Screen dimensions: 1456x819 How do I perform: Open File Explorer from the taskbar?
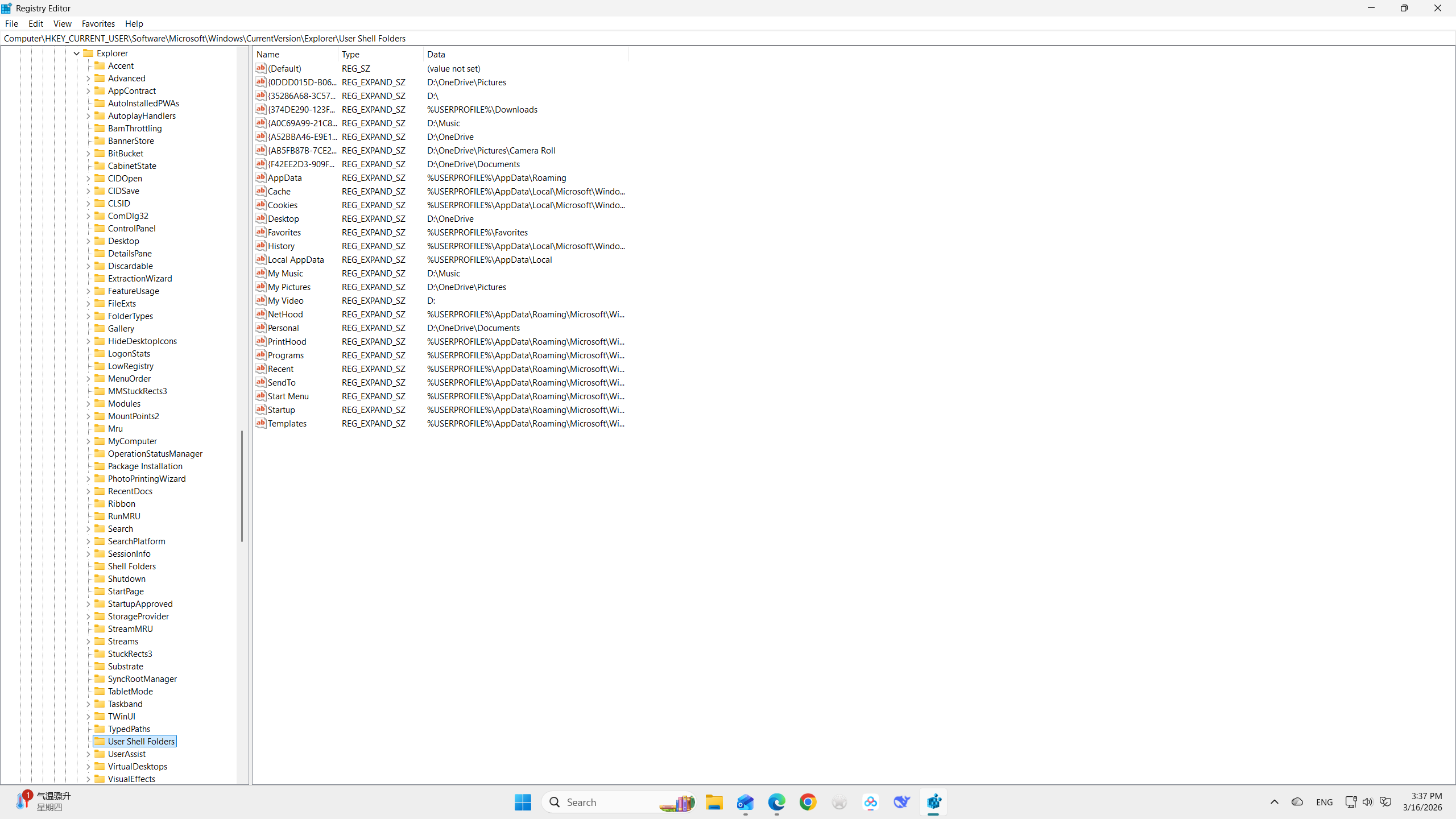(714, 802)
